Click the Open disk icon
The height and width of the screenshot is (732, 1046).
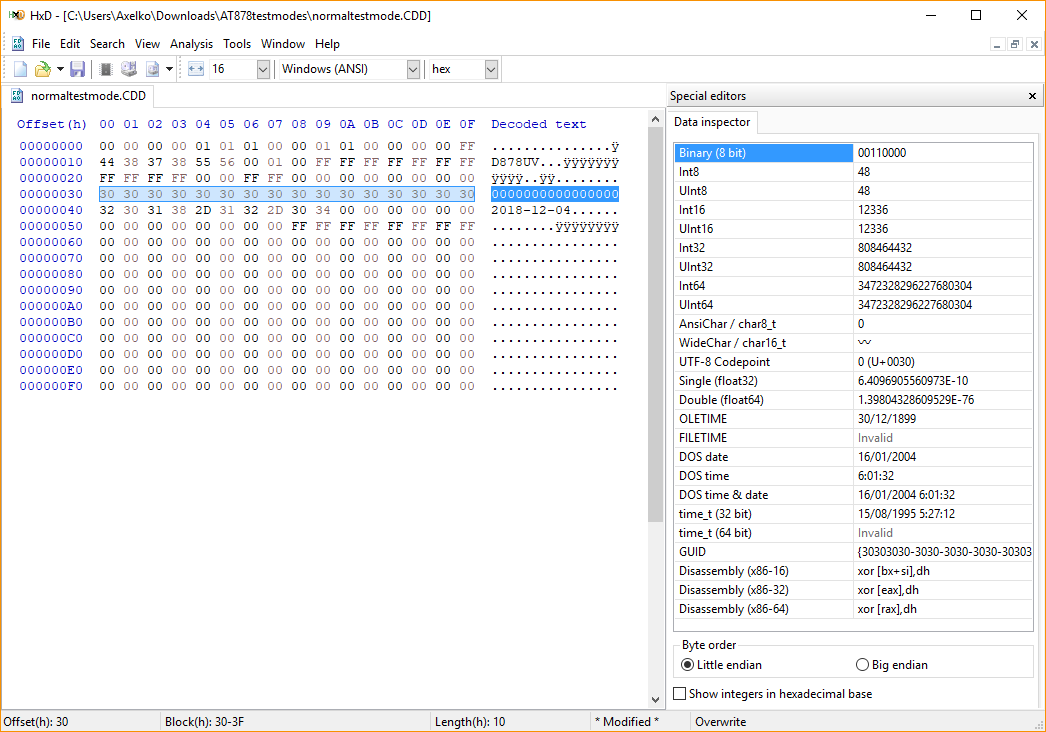pos(128,69)
